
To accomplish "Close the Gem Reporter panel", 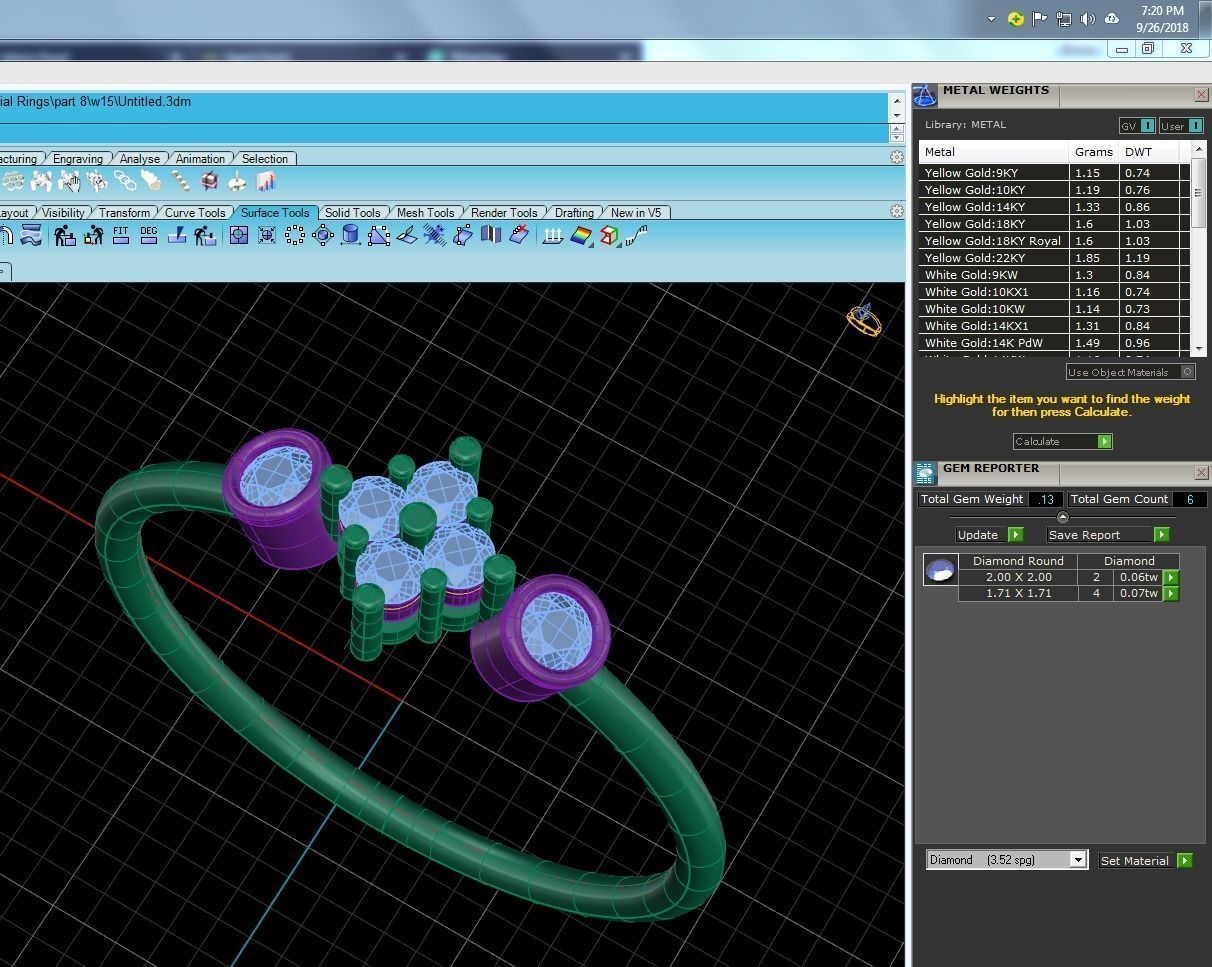I will 1201,472.
